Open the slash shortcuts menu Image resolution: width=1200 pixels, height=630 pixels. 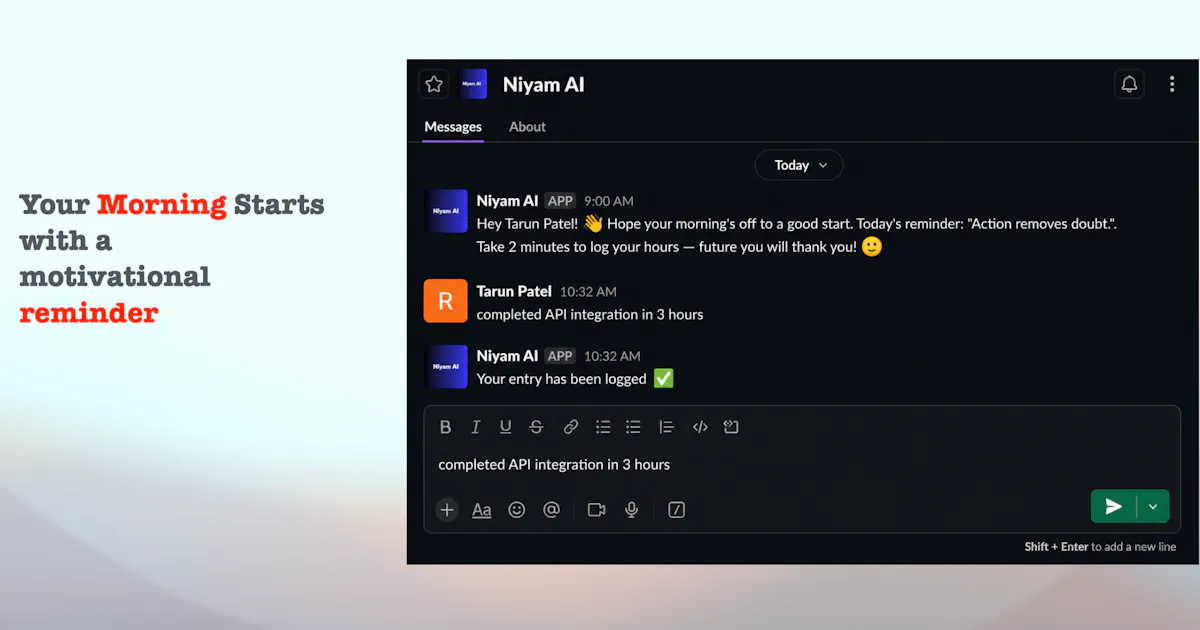(x=677, y=509)
